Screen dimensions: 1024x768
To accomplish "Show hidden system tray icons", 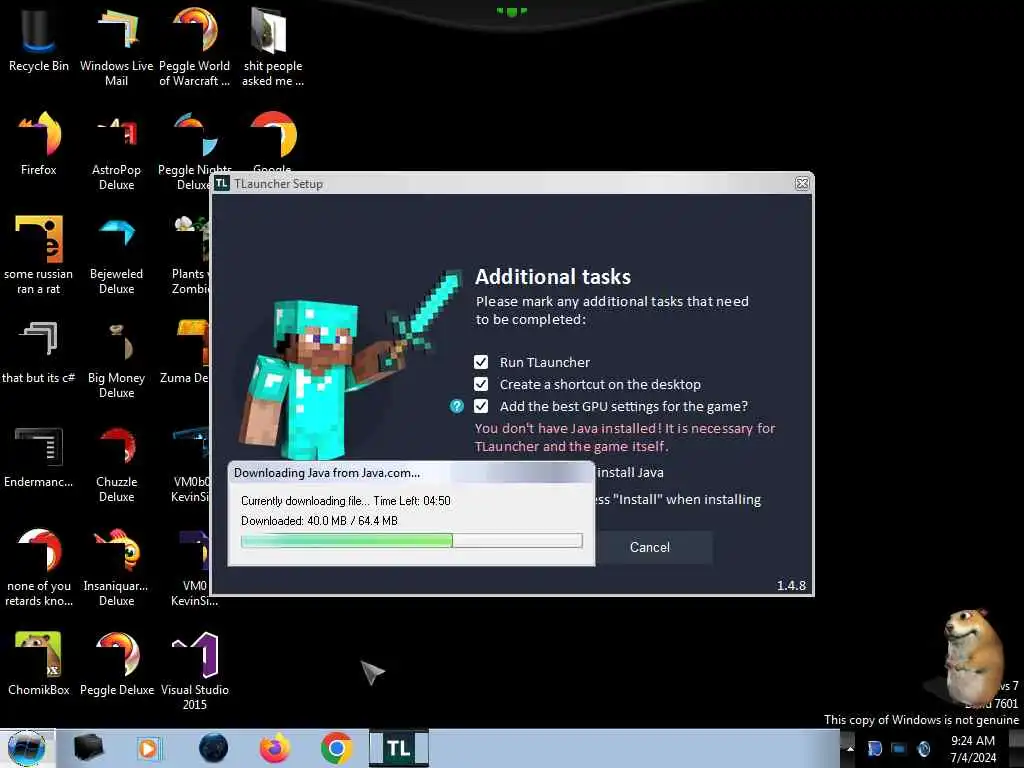I will (850, 748).
